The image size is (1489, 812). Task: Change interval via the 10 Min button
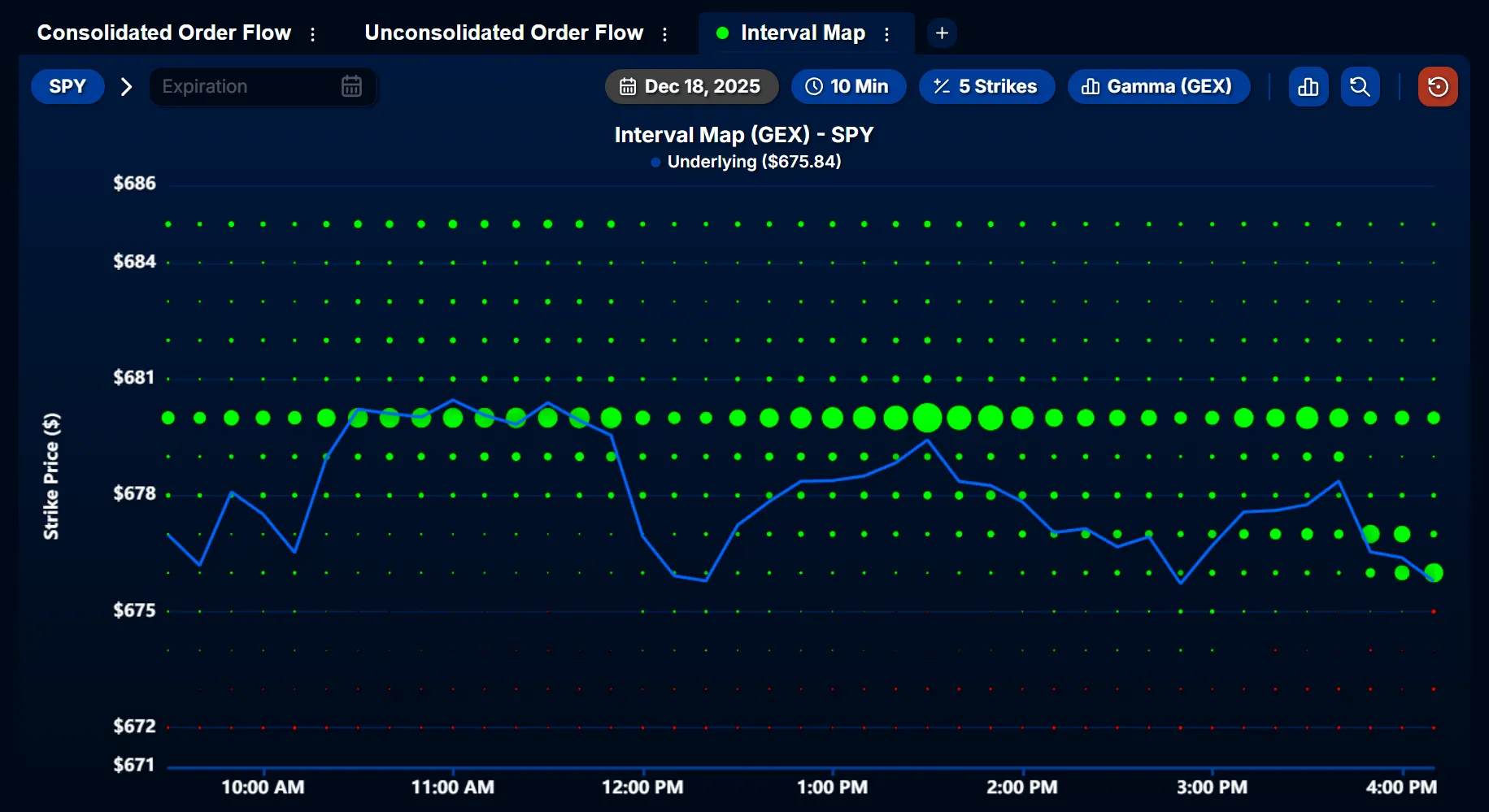click(848, 86)
